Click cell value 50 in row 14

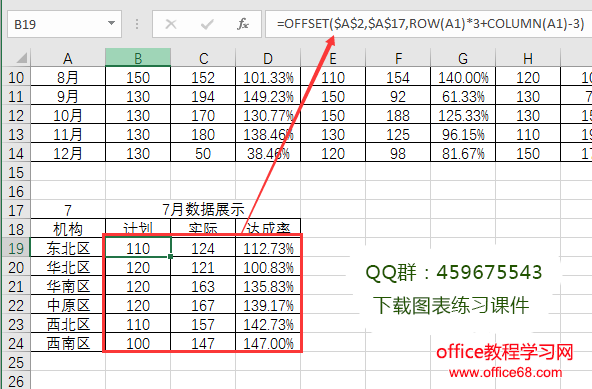coord(203,153)
